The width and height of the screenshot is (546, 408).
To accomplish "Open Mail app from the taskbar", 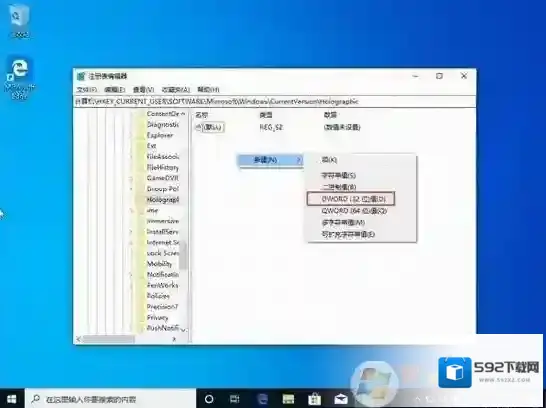I will tap(341, 399).
